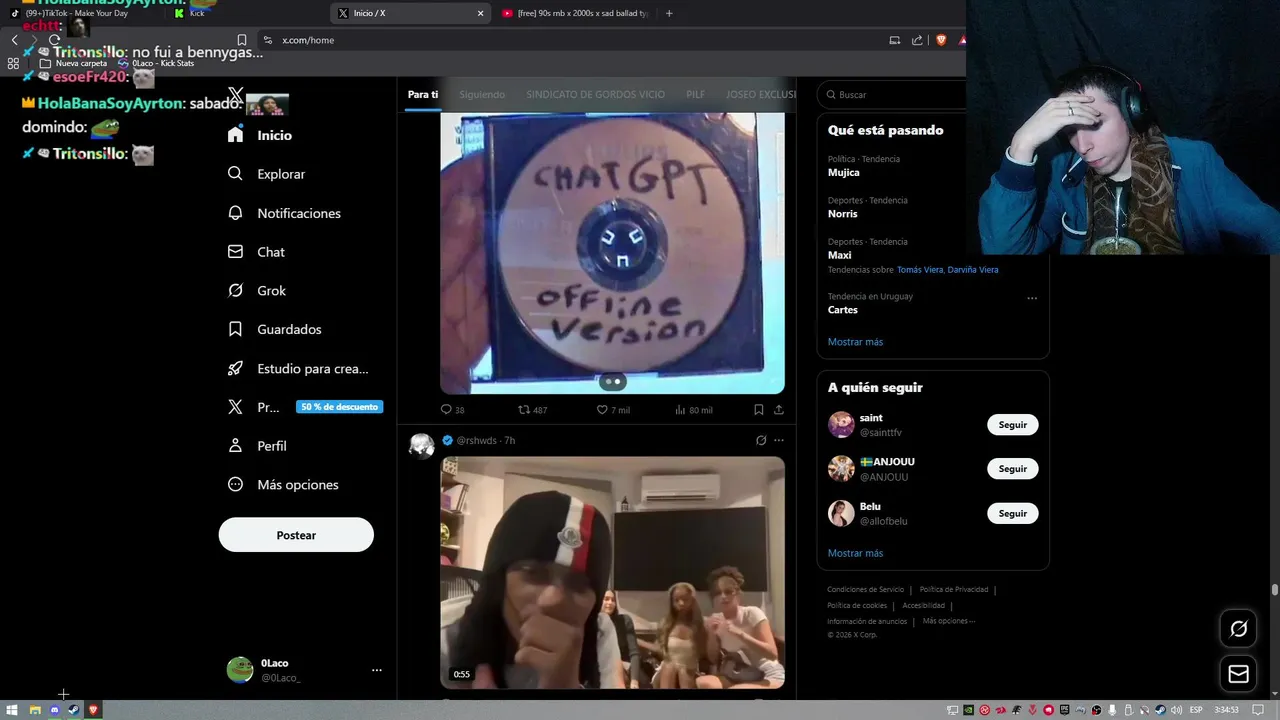Expand Más opciones footer link

tap(948, 621)
